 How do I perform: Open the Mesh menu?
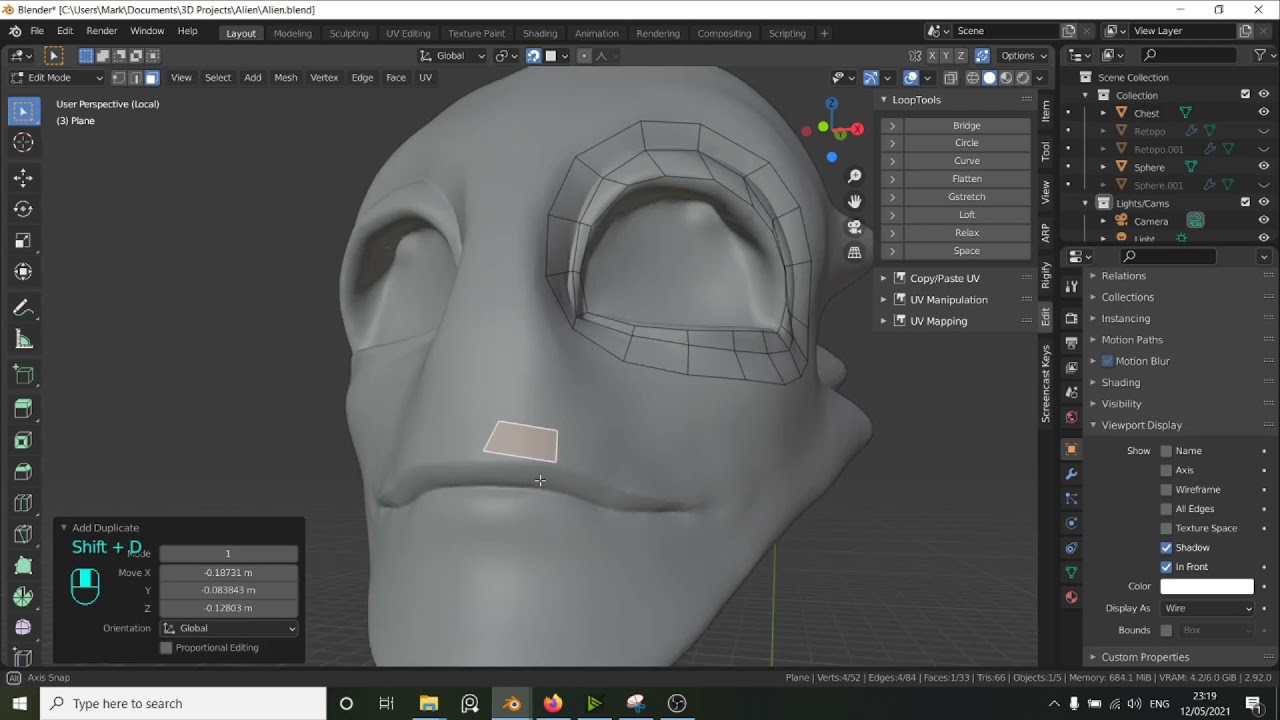(x=285, y=78)
